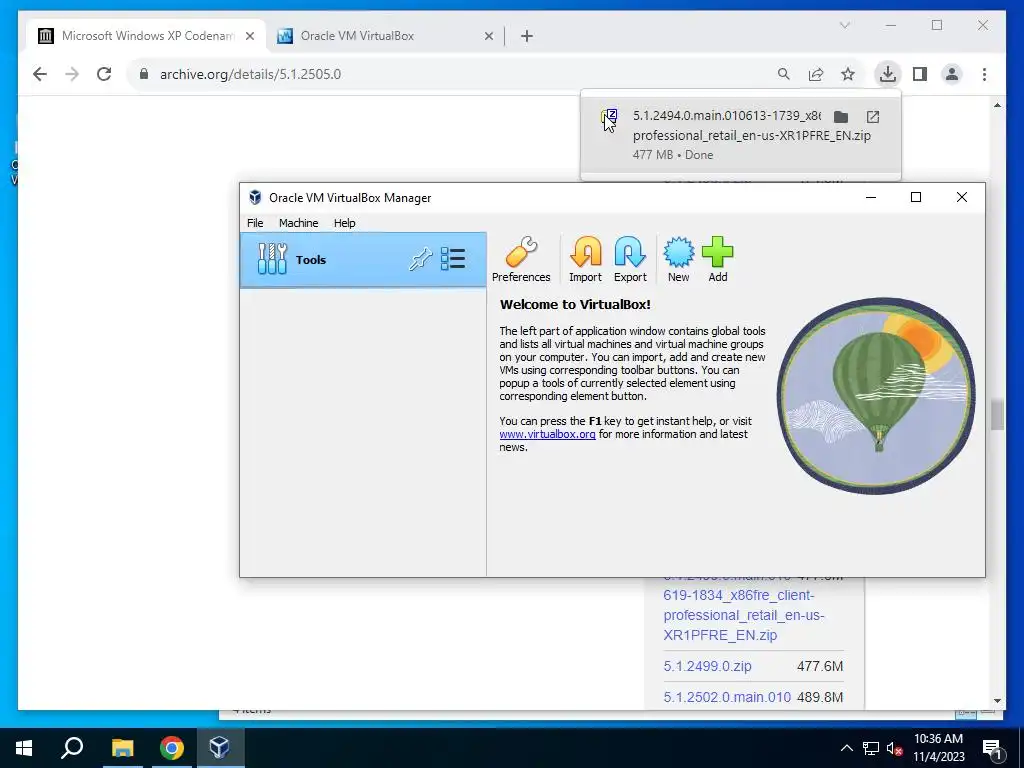
Task: Open VirtualBox Preferences toolbar button
Action: tap(520, 259)
